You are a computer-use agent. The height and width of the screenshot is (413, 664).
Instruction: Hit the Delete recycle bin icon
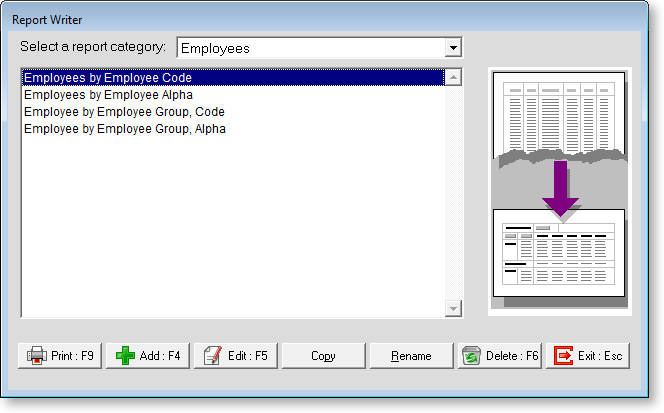(472, 355)
